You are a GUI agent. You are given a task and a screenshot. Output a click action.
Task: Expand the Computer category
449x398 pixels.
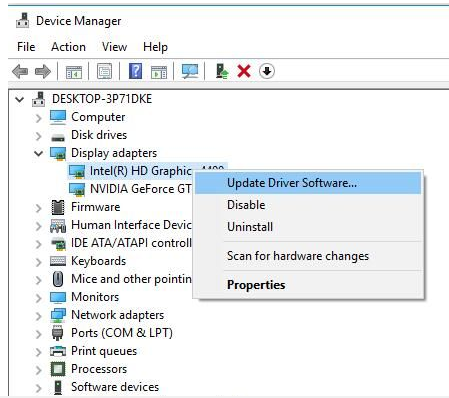tap(39, 118)
